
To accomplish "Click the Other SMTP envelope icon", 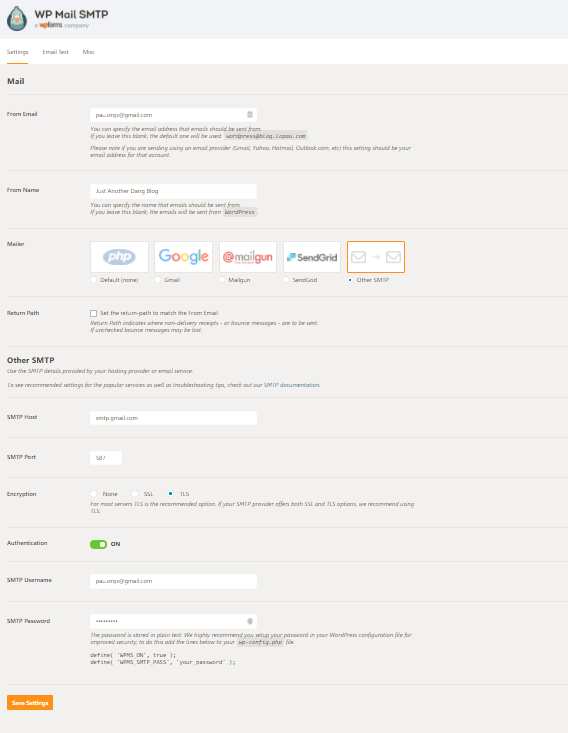I will tap(376, 257).
